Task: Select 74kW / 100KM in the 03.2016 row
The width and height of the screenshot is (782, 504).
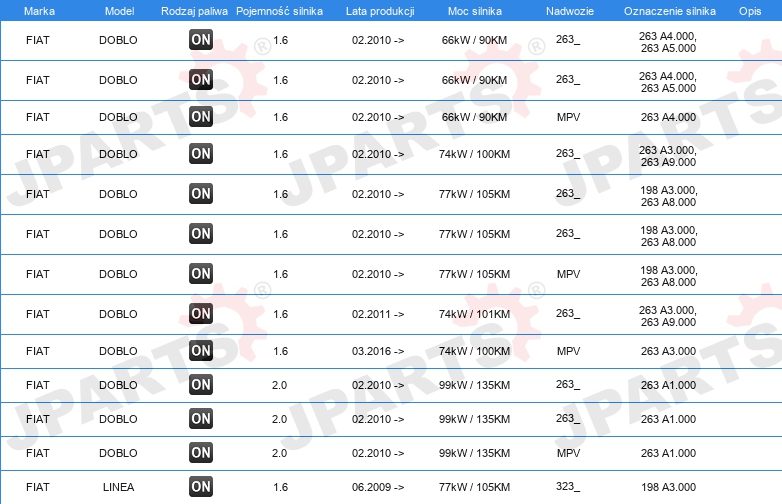Action: (x=474, y=351)
